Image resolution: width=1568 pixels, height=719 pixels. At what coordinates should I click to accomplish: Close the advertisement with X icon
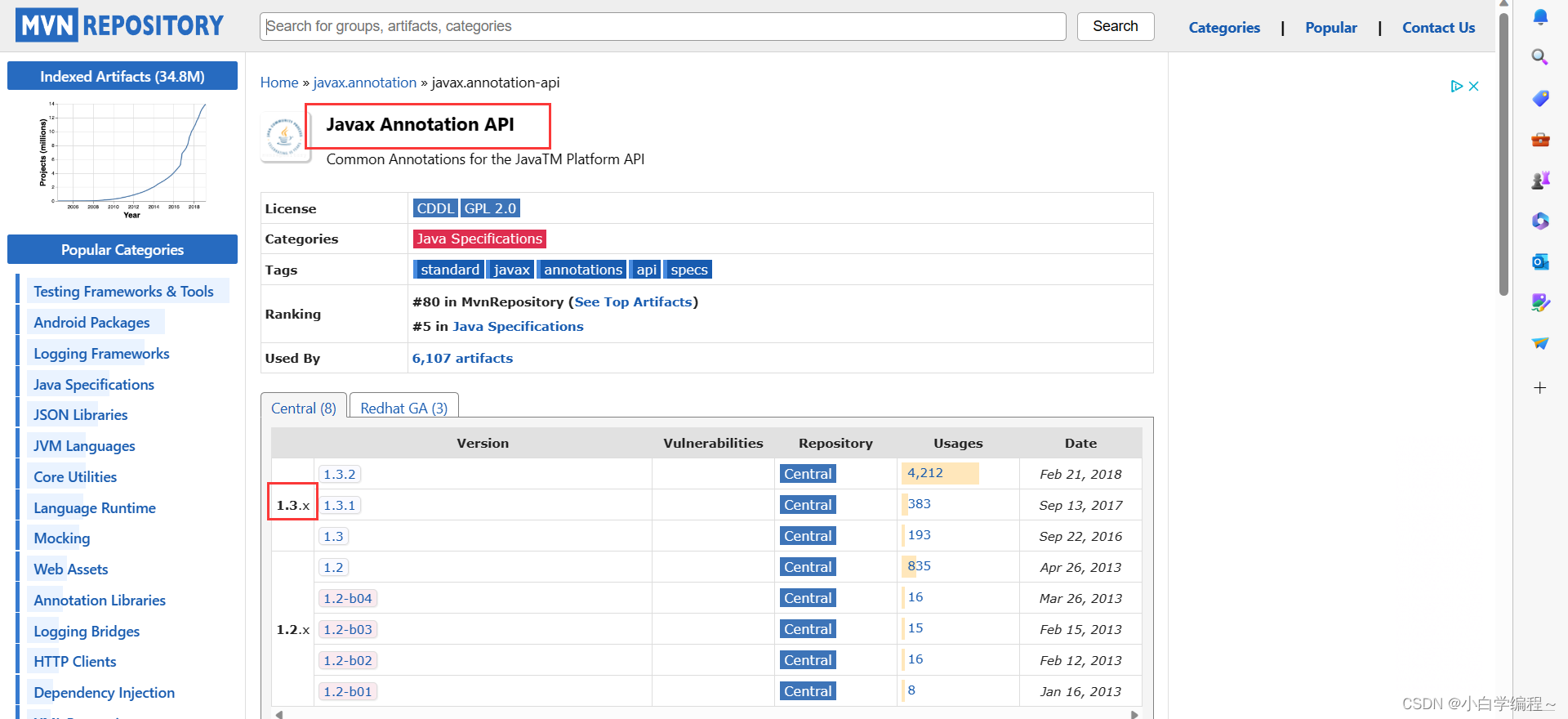pos(1474,86)
